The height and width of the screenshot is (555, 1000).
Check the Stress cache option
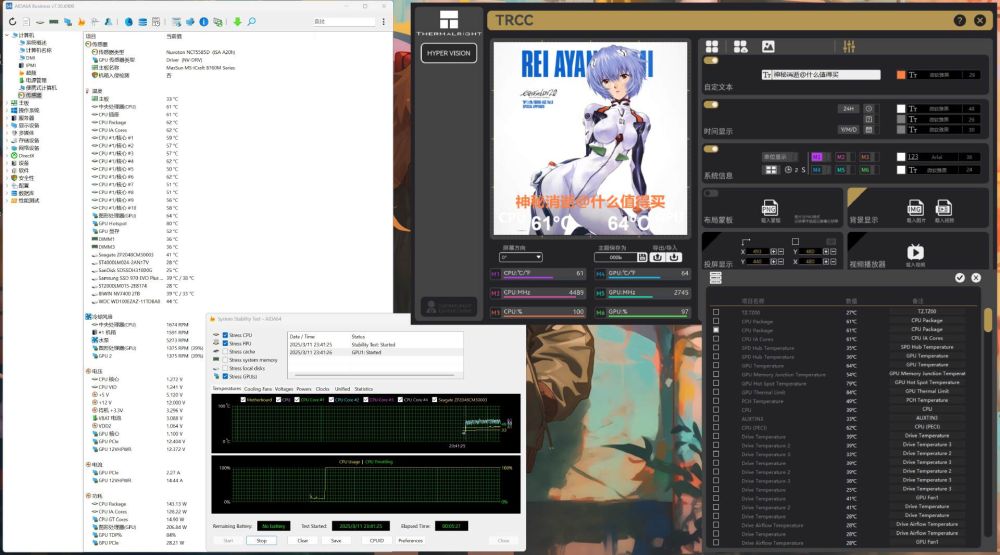(x=225, y=352)
